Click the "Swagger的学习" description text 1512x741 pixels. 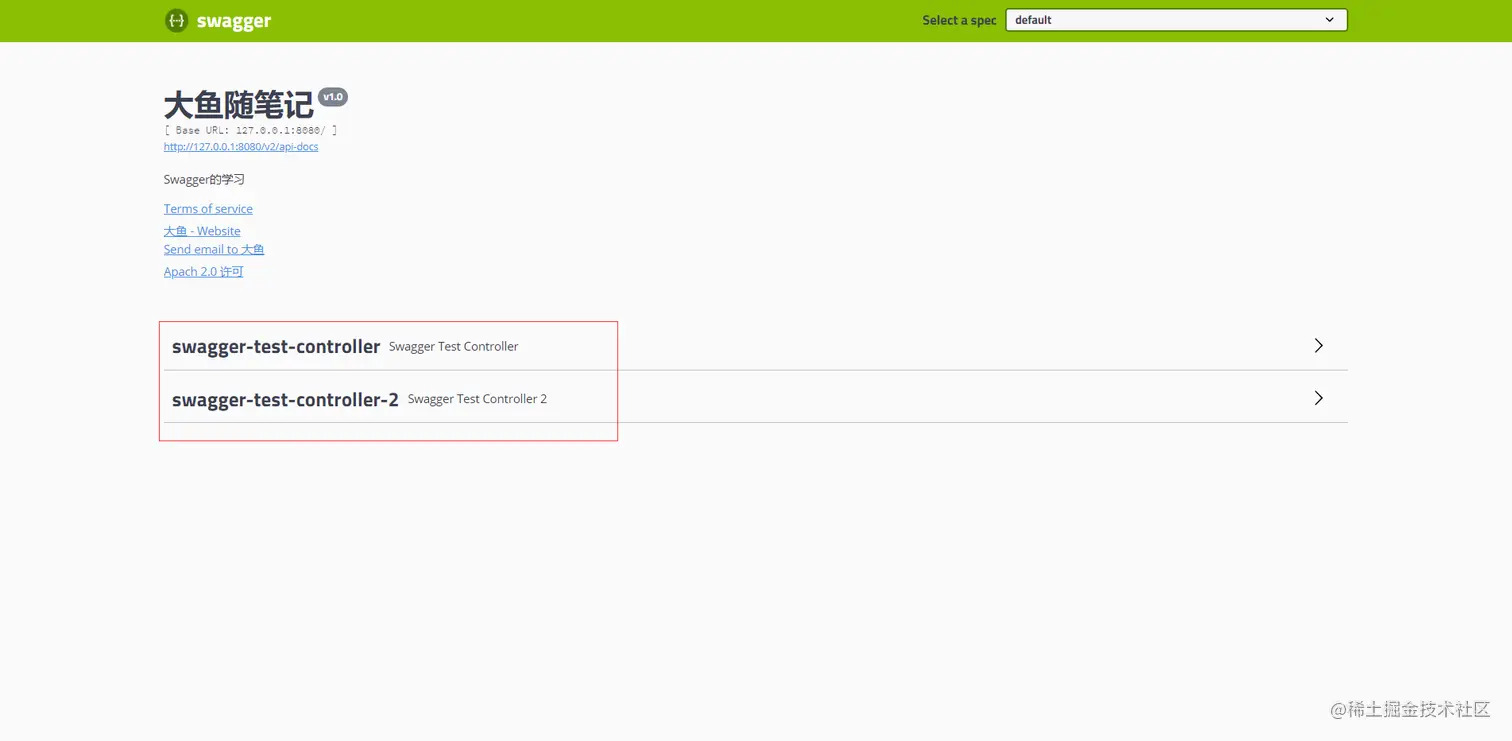coord(204,180)
